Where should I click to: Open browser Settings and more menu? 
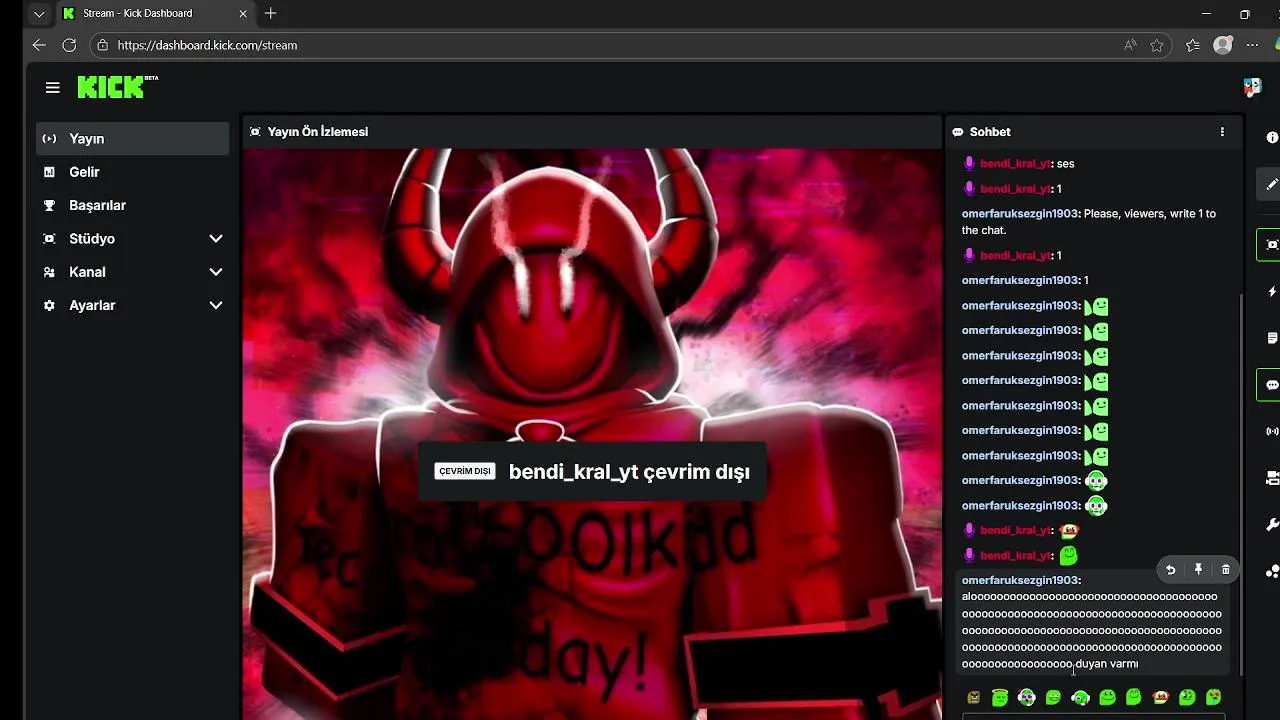(1253, 45)
